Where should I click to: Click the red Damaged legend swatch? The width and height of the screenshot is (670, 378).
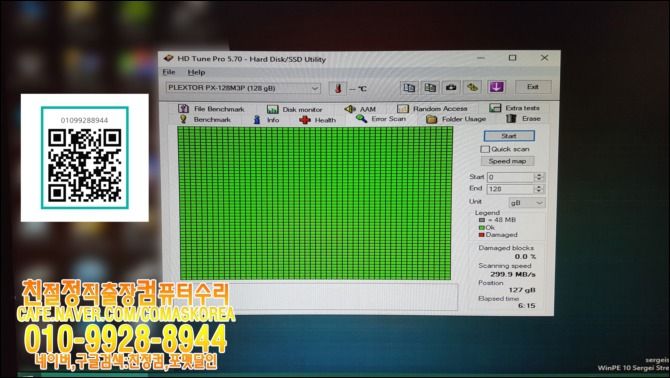click(482, 235)
